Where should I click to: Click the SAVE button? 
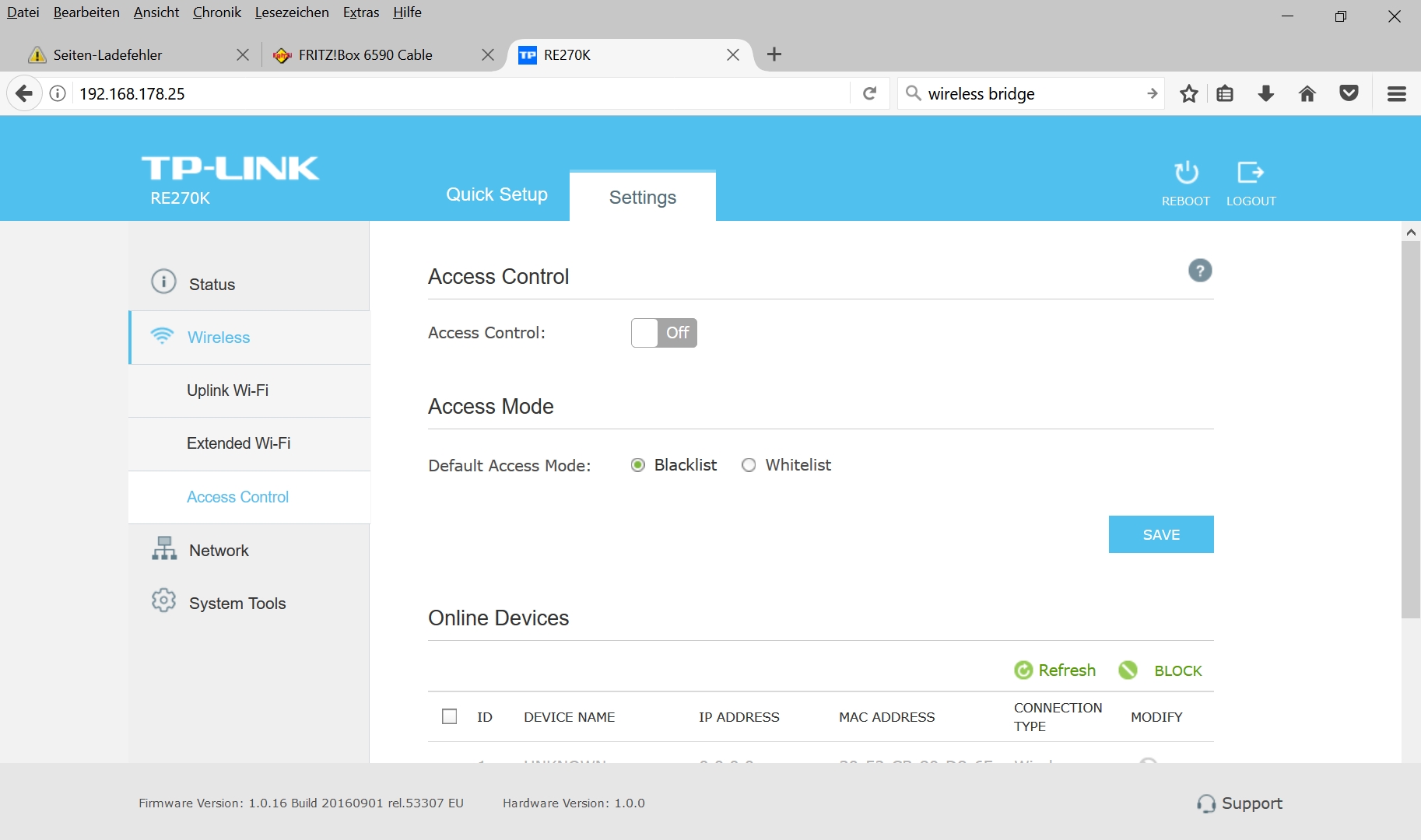(1161, 534)
